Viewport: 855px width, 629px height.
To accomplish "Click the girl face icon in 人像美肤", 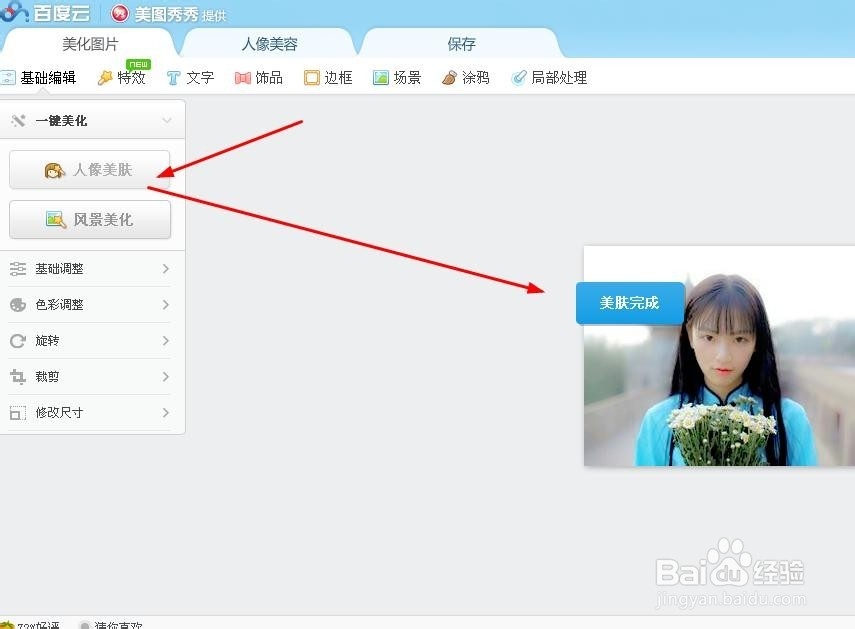I will click(x=55, y=170).
